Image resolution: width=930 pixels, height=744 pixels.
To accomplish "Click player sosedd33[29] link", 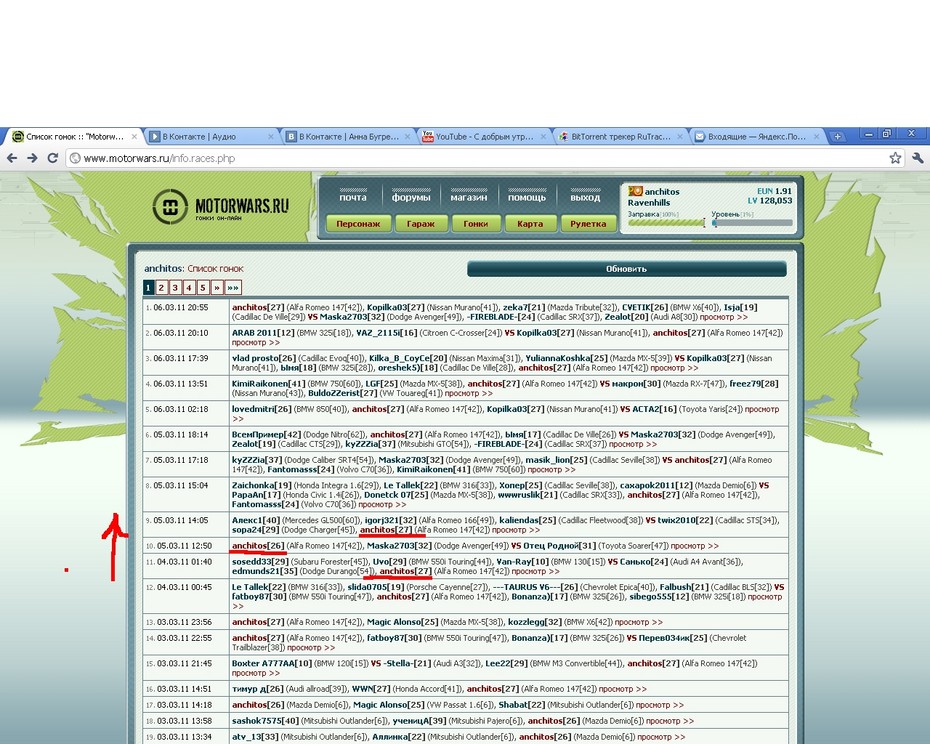I will (260, 562).
